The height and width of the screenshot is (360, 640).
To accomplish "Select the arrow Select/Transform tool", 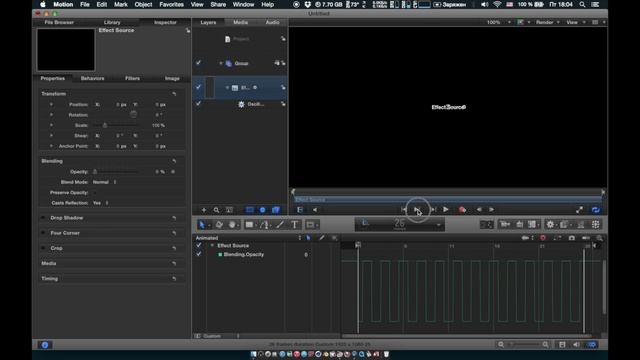I will [202, 224].
